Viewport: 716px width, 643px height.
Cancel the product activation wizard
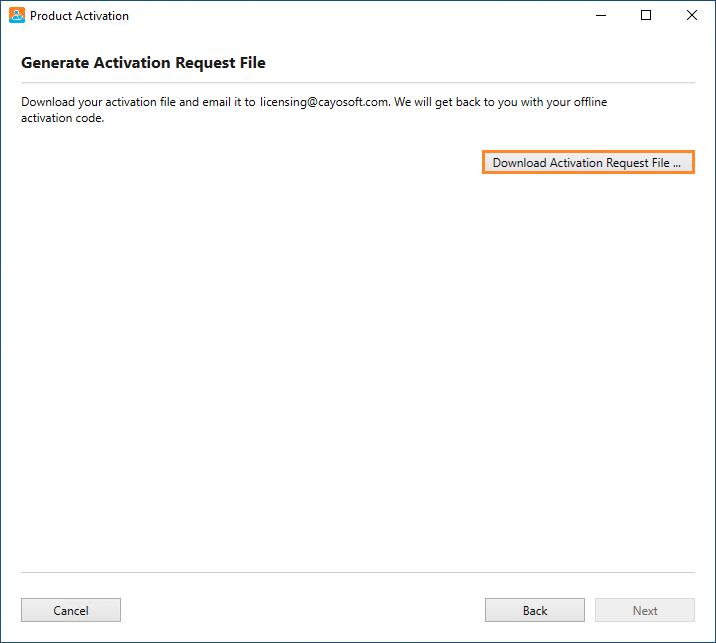coord(71,610)
